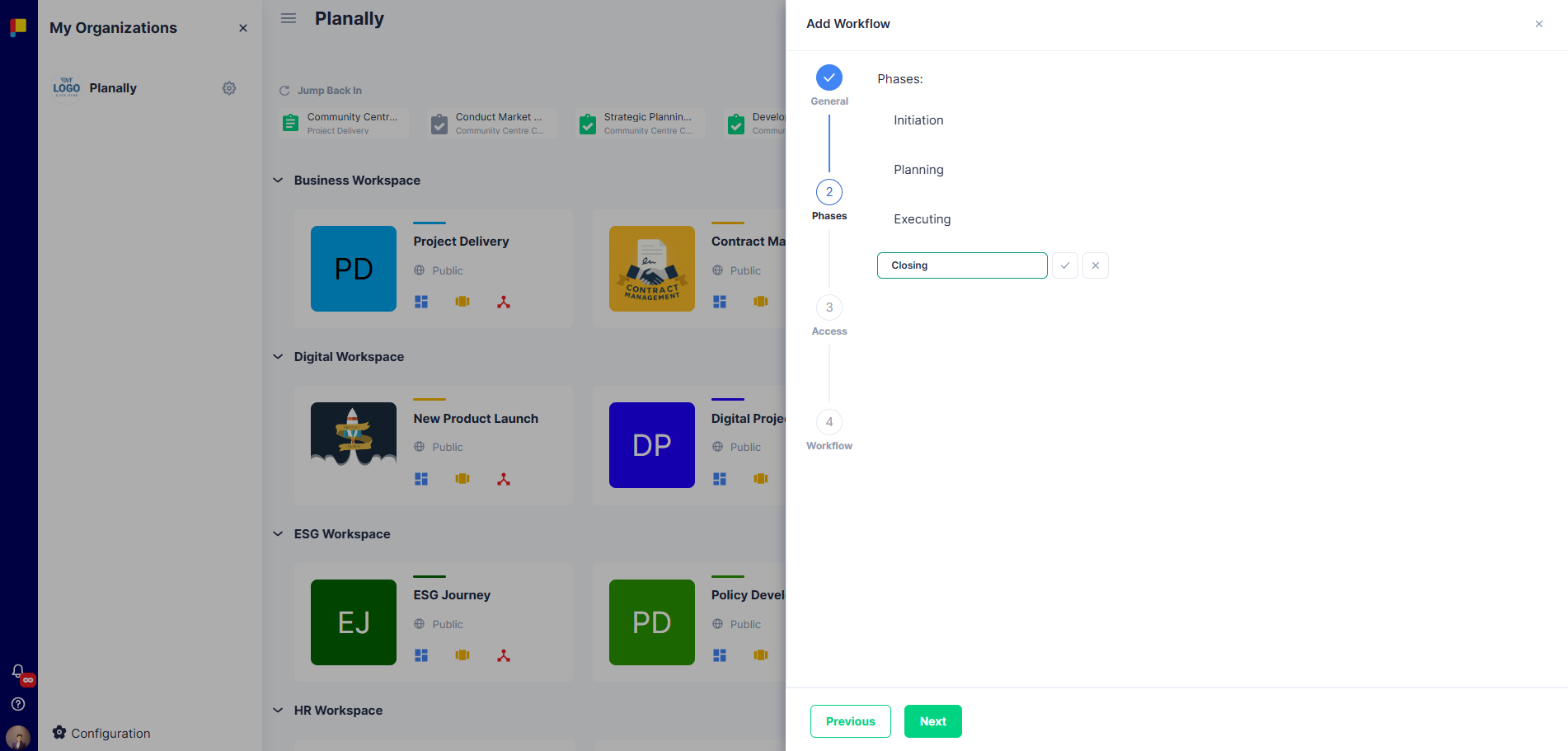The image size is (1568, 751).
Task: Edit the Closing phase name input field
Action: tap(961, 265)
